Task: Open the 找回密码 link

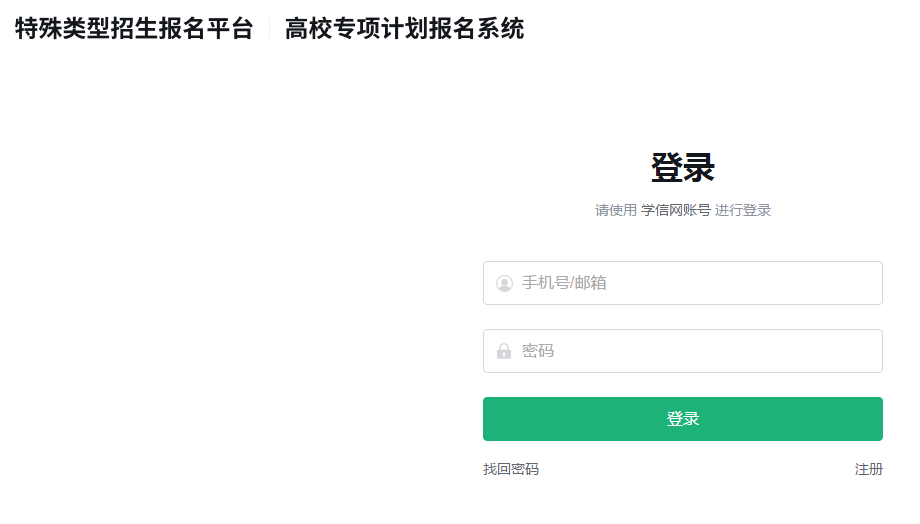Action: tap(511, 469)
